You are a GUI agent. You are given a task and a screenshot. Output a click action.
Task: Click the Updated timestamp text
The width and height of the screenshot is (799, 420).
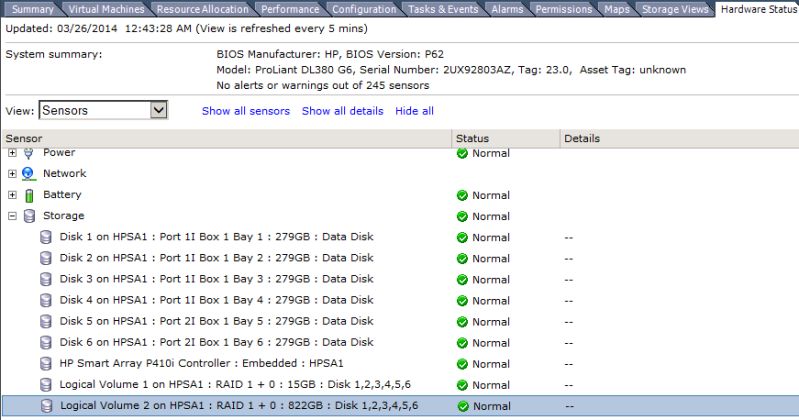point(187,29)
